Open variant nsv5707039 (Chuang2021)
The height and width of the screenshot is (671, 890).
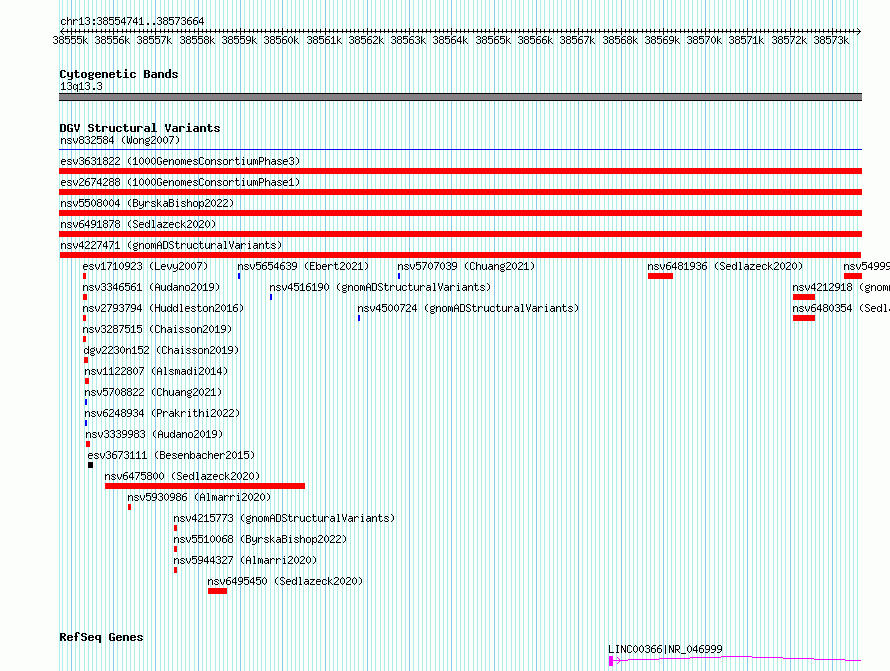[466, 266]
